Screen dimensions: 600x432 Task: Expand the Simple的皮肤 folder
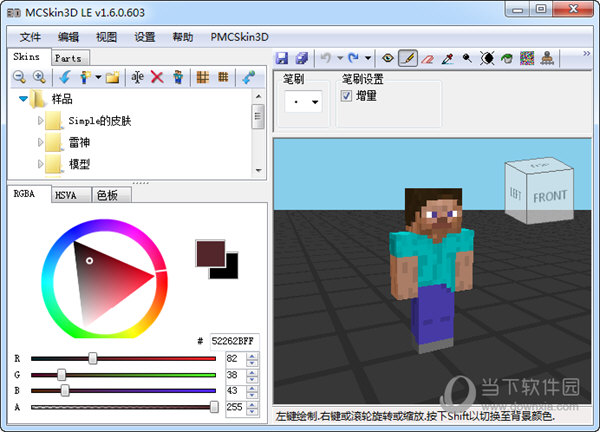41,121
